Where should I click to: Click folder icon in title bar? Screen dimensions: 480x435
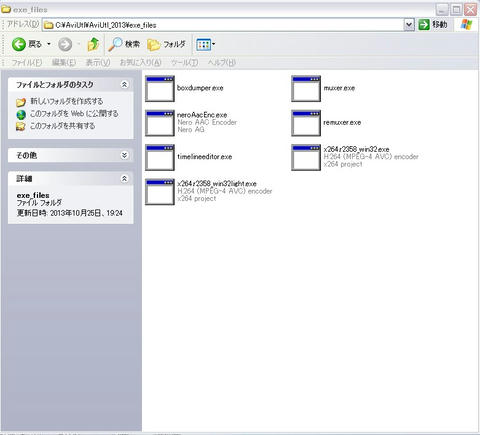6,9
